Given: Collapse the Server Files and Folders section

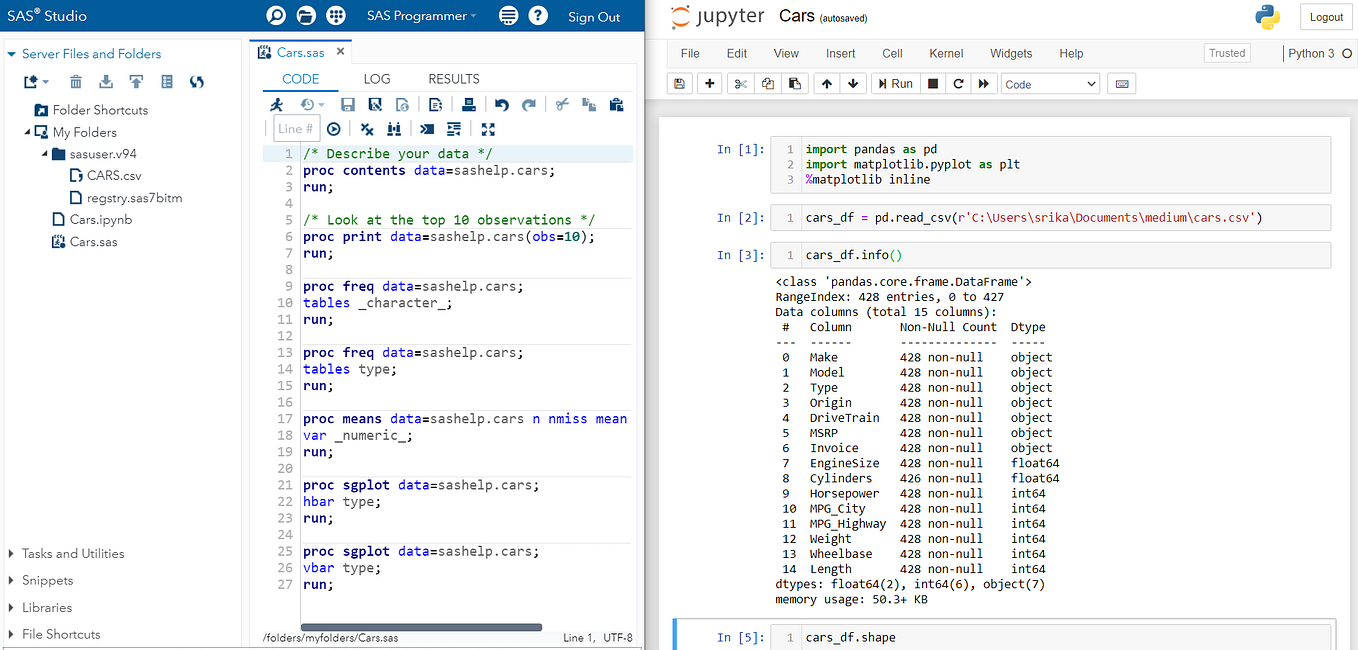Looking at the screenshot, I should click(x=10, y=53).
